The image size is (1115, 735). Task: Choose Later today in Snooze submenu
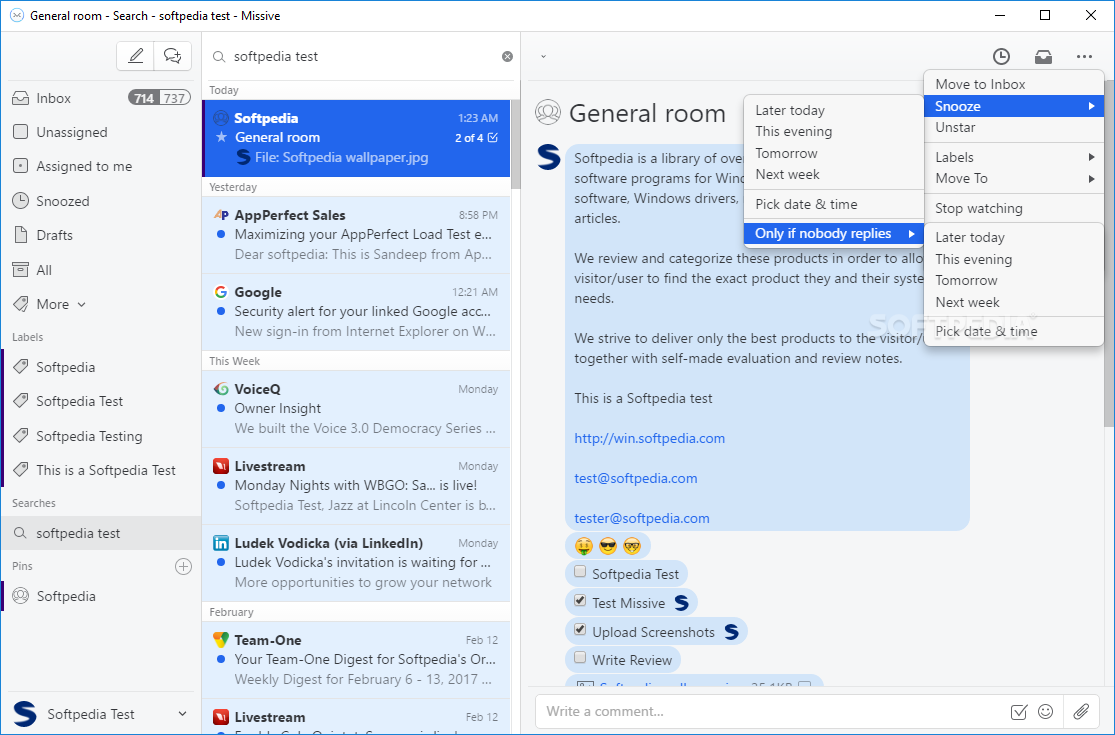click(833, 110)
